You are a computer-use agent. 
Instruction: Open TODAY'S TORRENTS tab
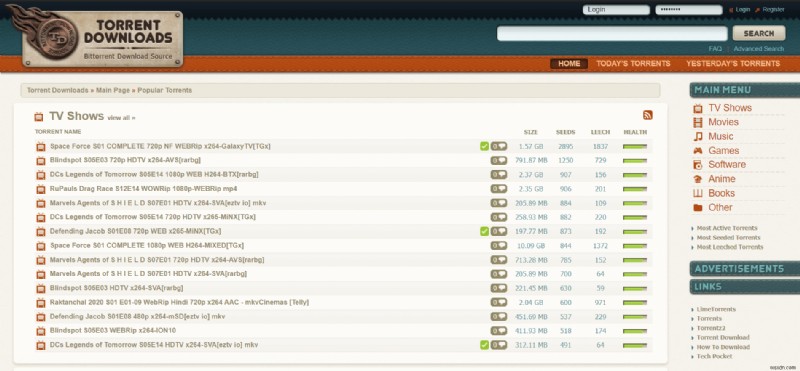pyautogui.click(x=633, y=64)
